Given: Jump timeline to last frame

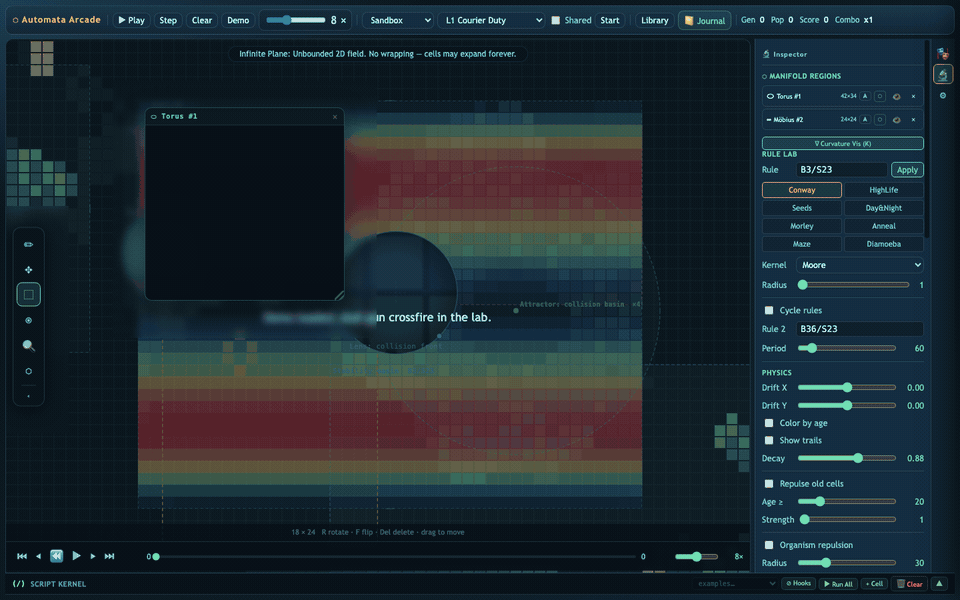Looking at the screenshot, I should [110, 556].
